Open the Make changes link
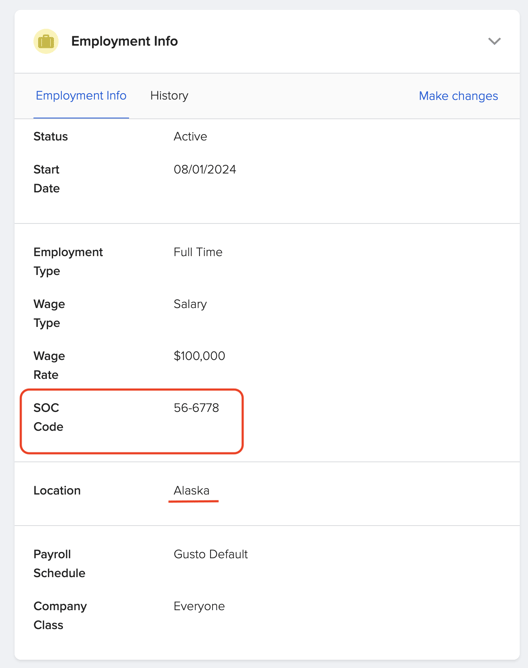 point(459,96)
